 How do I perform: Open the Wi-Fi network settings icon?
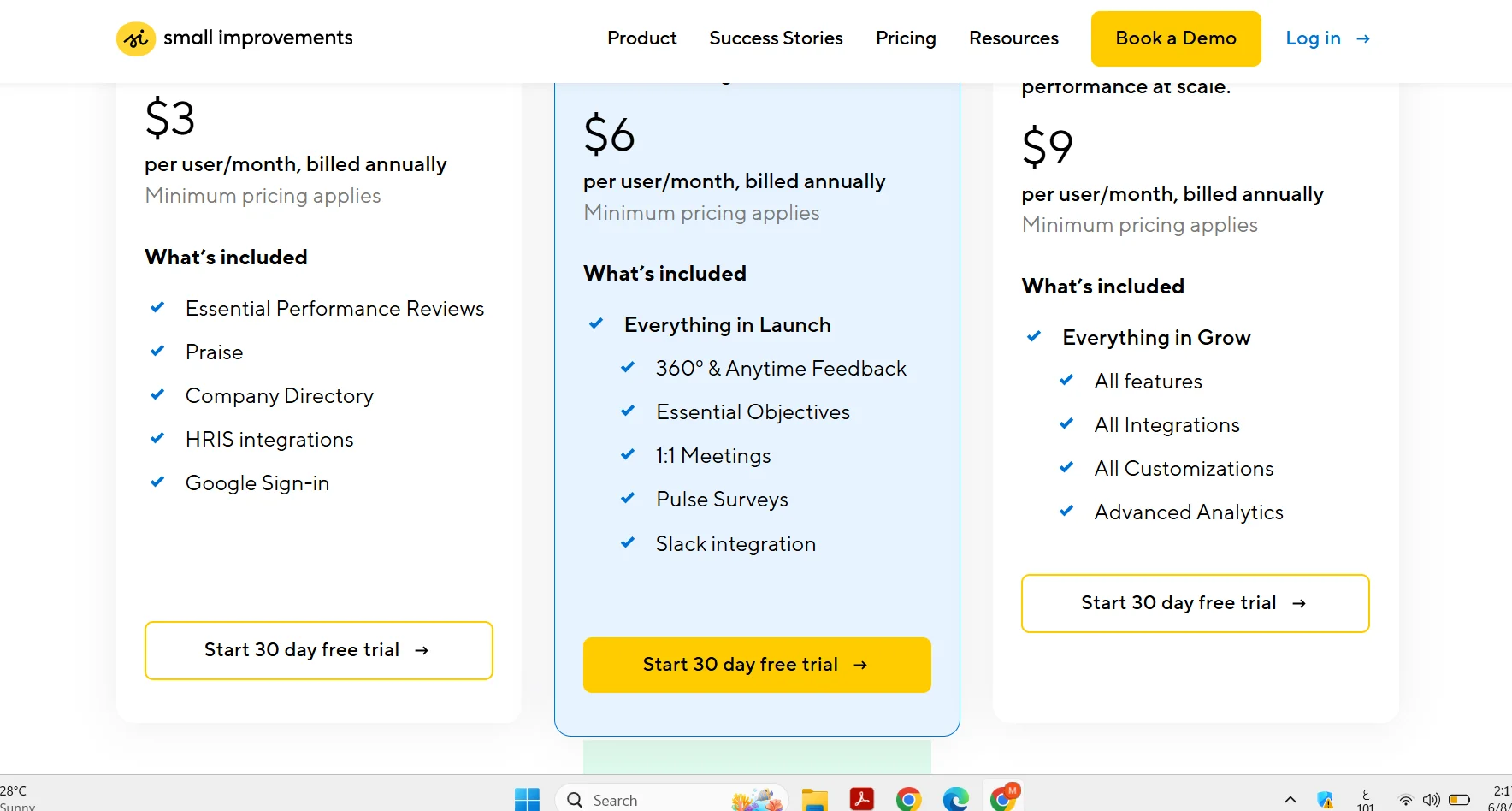coord(1405,801)
